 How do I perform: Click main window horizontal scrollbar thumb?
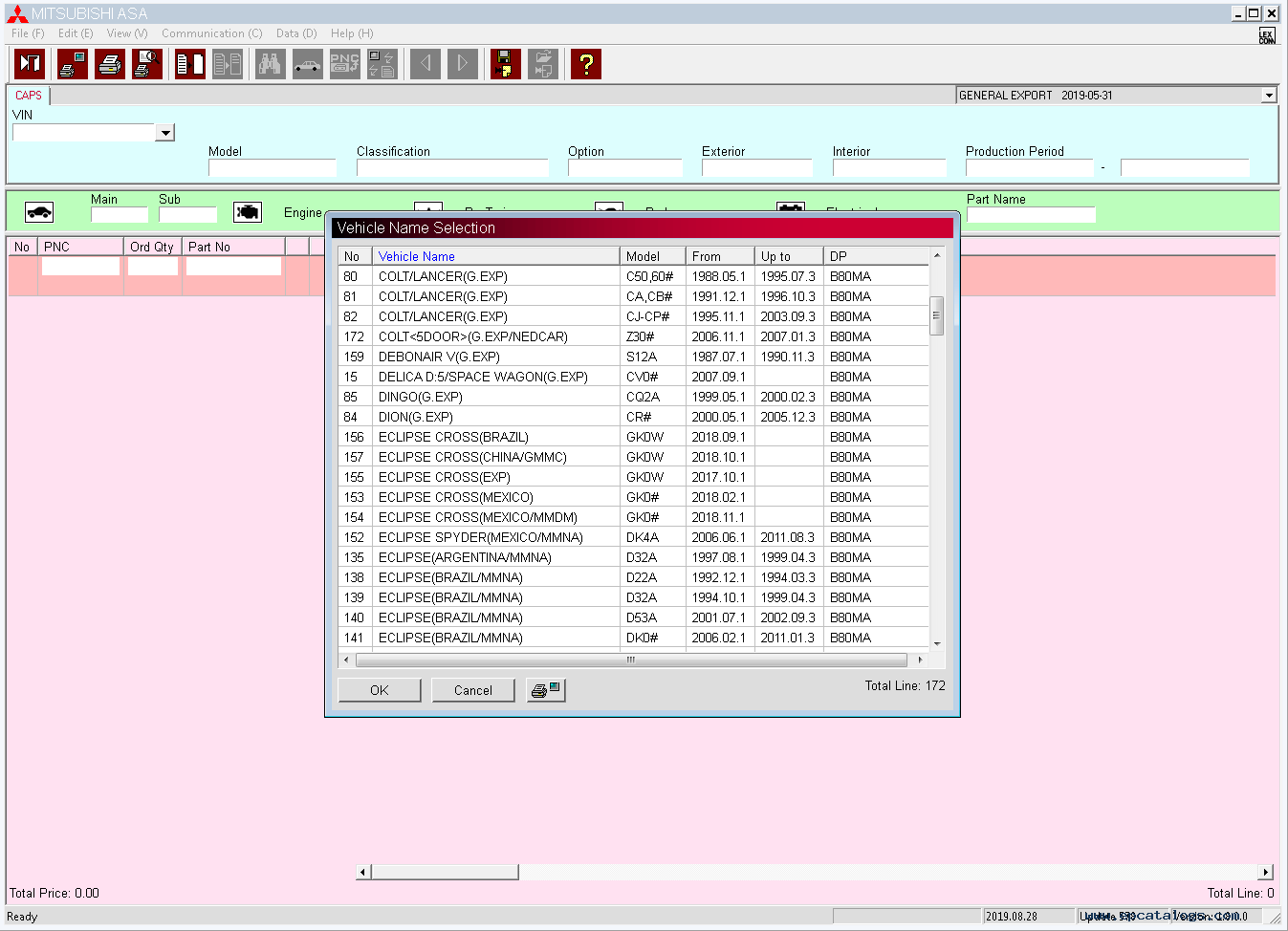tap(446, 872)
